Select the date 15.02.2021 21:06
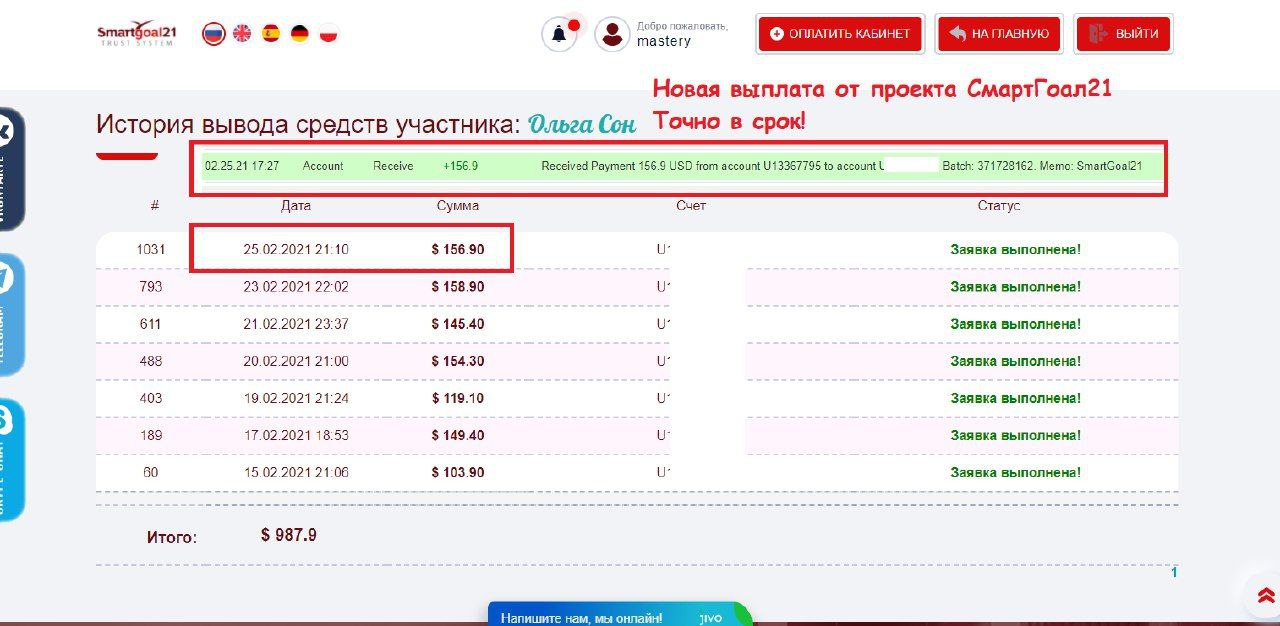The height and width of the screenshot is (626, 1280). tap(296, 472)
